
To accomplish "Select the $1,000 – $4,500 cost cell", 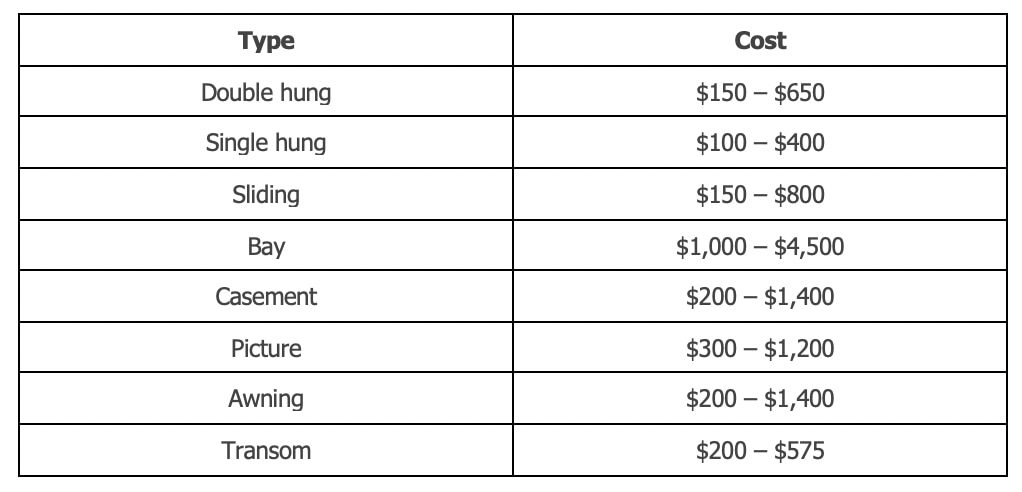I will [760, 246].
